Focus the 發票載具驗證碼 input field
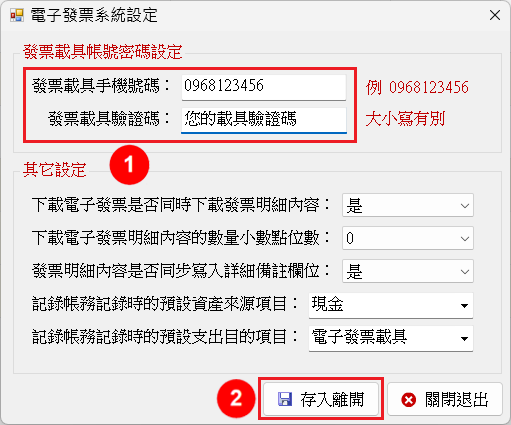Image resolution: width=511 pixels, height=425 pixels. point(264,120)
